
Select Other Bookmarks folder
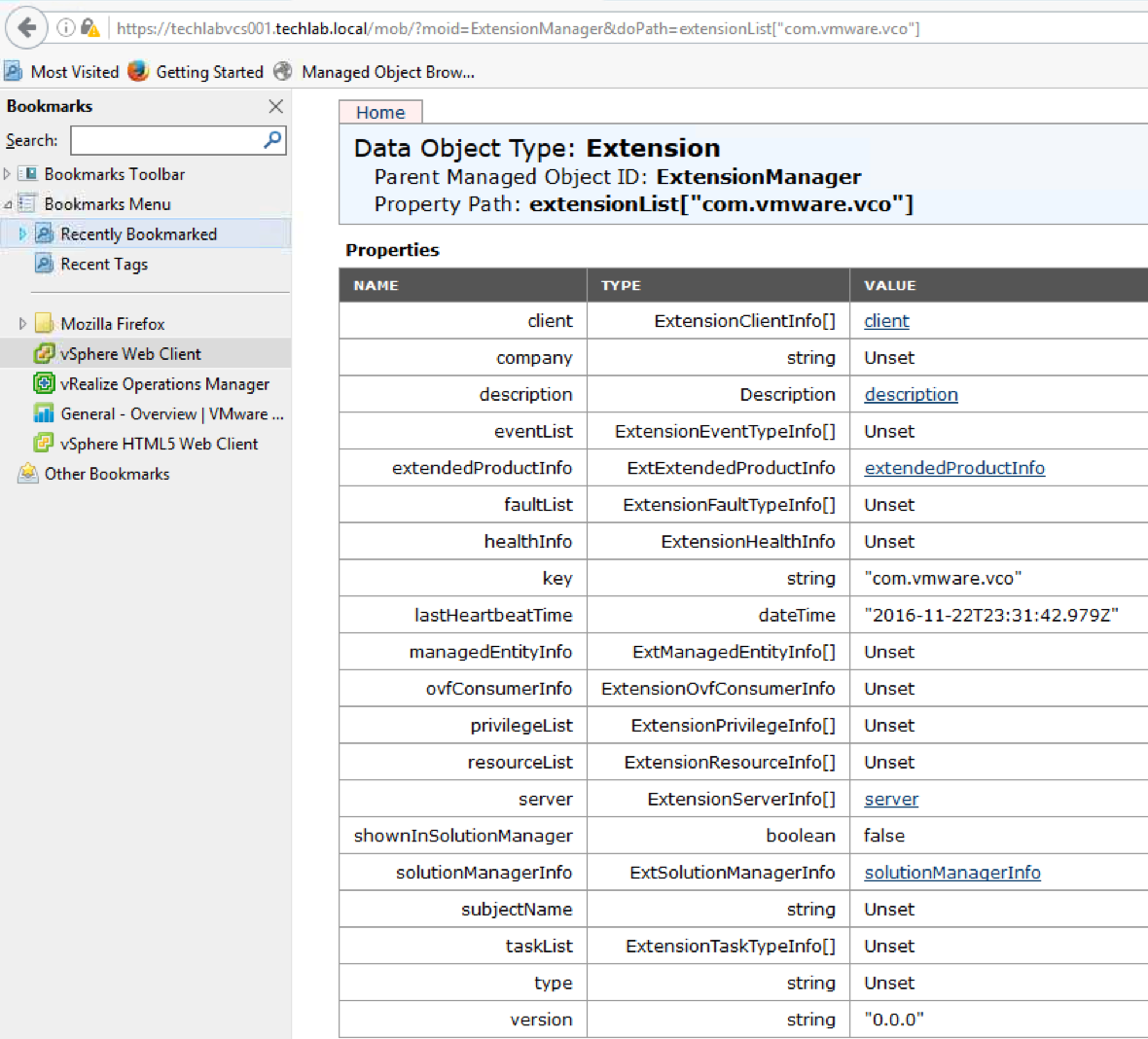(107, 474)
